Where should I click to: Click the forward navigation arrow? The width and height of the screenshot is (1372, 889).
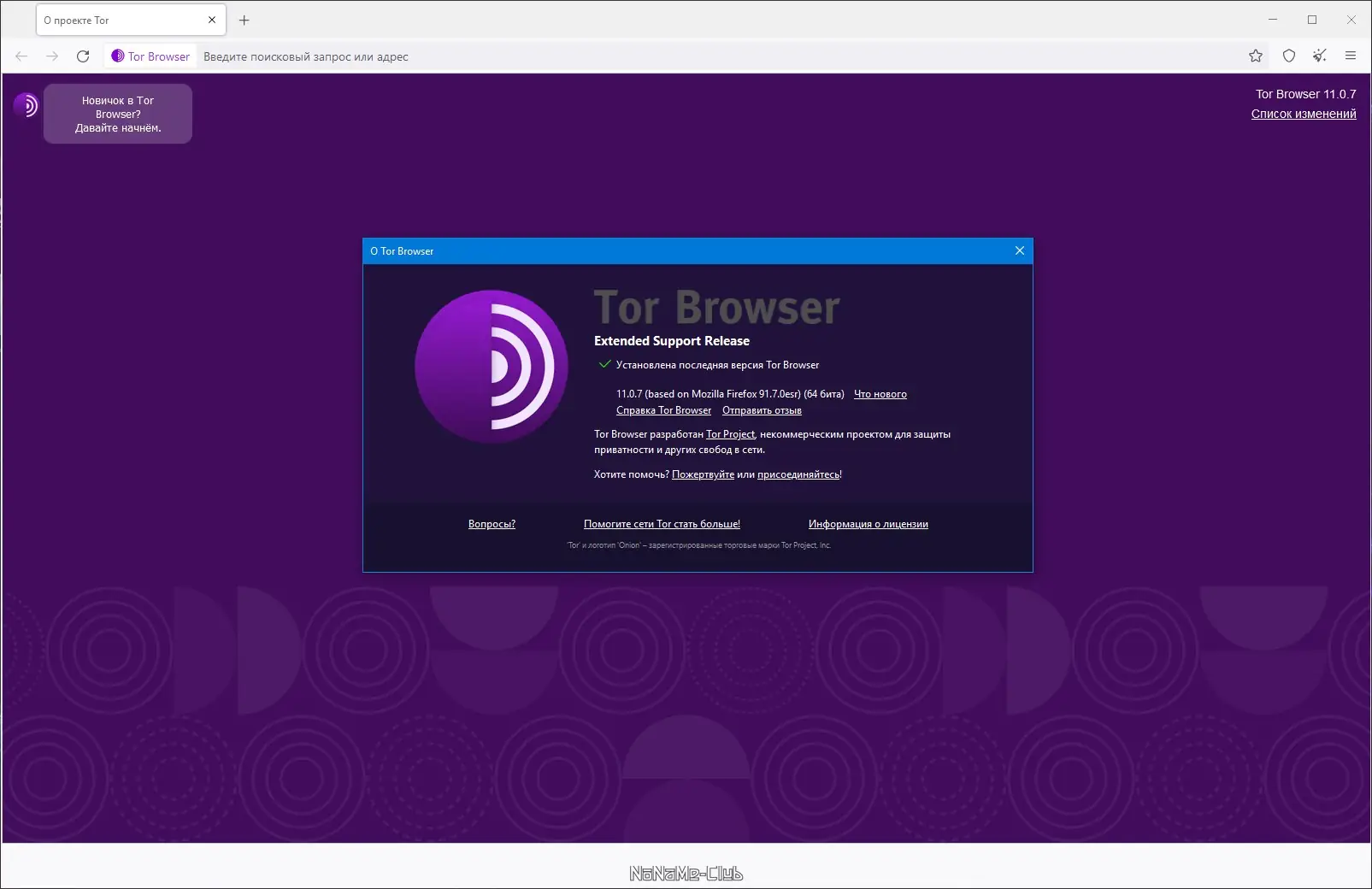(x=52, y=56)
